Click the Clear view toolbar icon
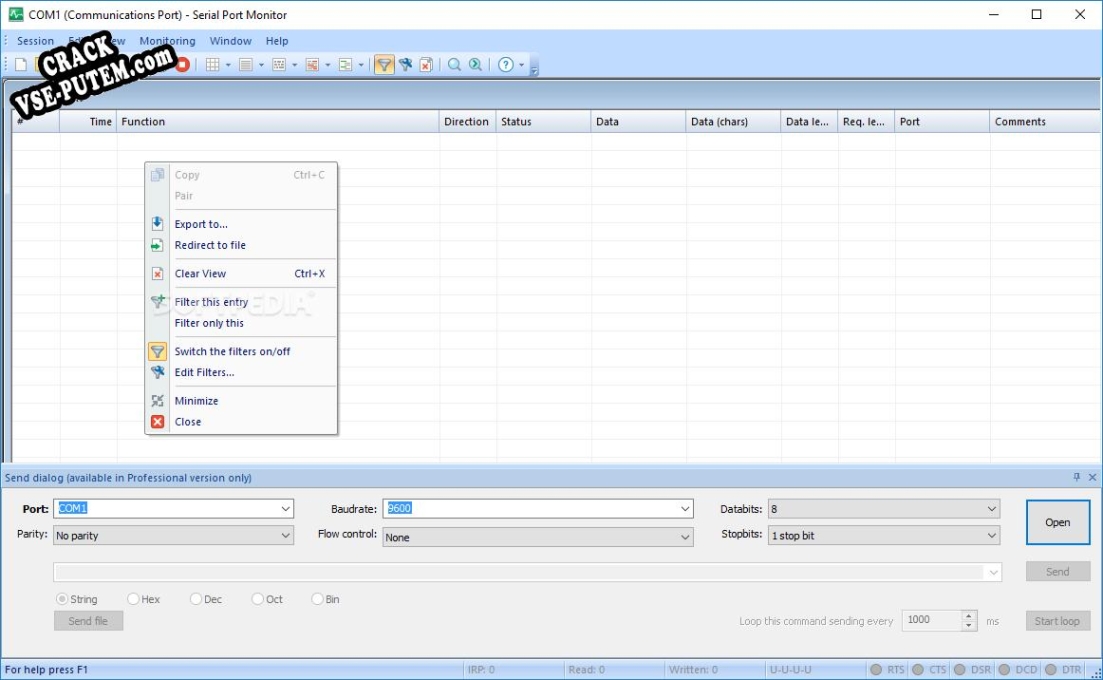1103x680 pixels. (x=426, y=65)
